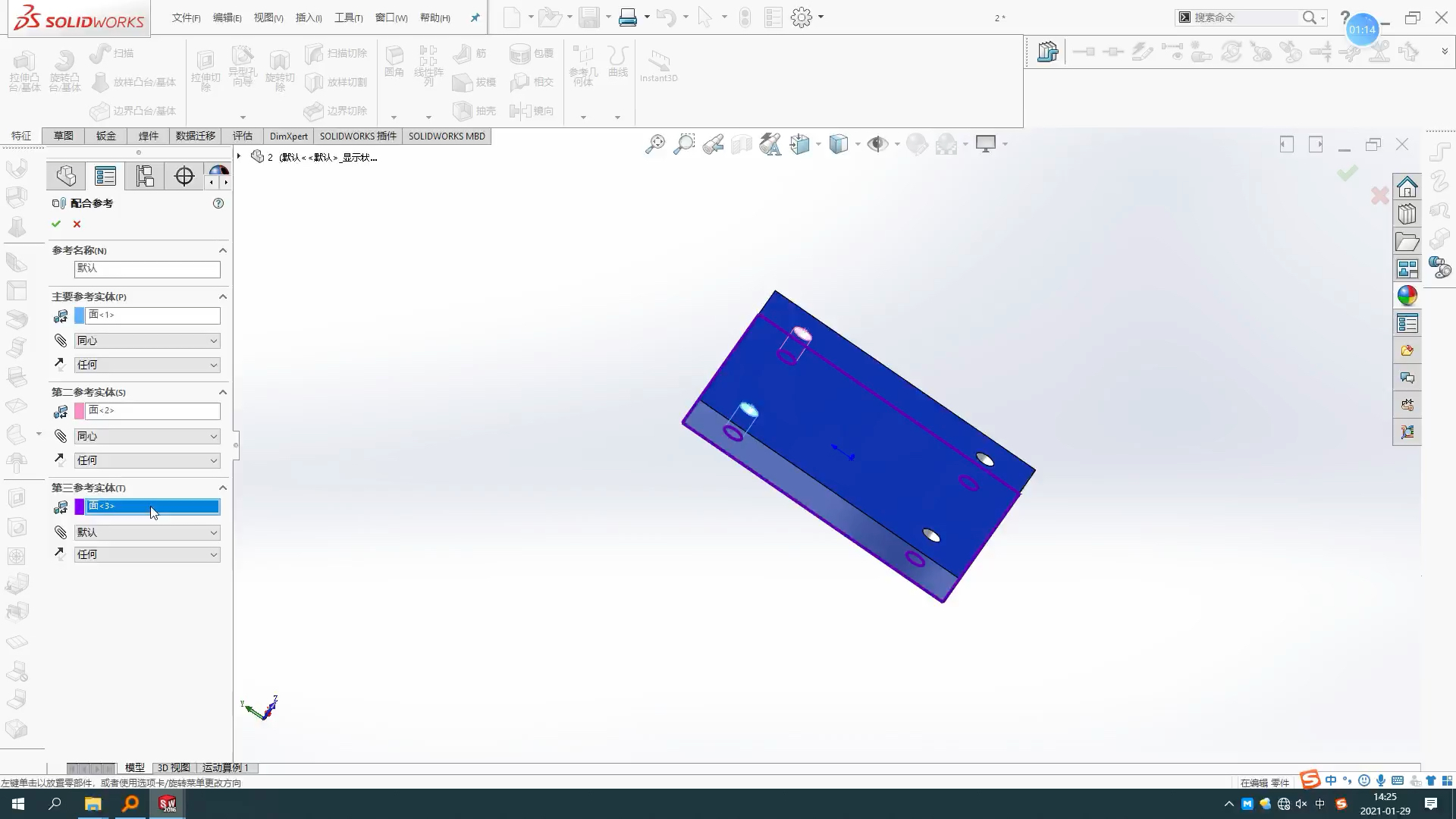Switch to the PropertyManager tab icon
The height and width of the screenshot is (819, 1456).
(105, 176)
